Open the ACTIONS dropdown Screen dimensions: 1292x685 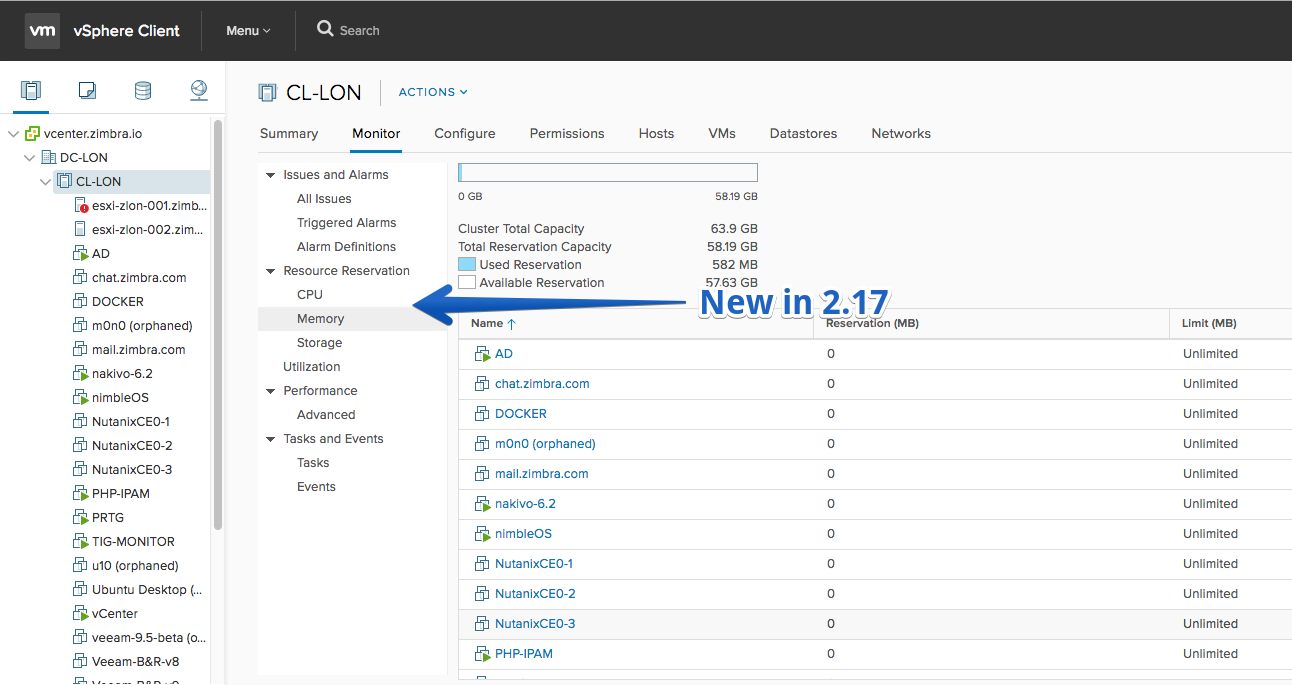(433, 92)
